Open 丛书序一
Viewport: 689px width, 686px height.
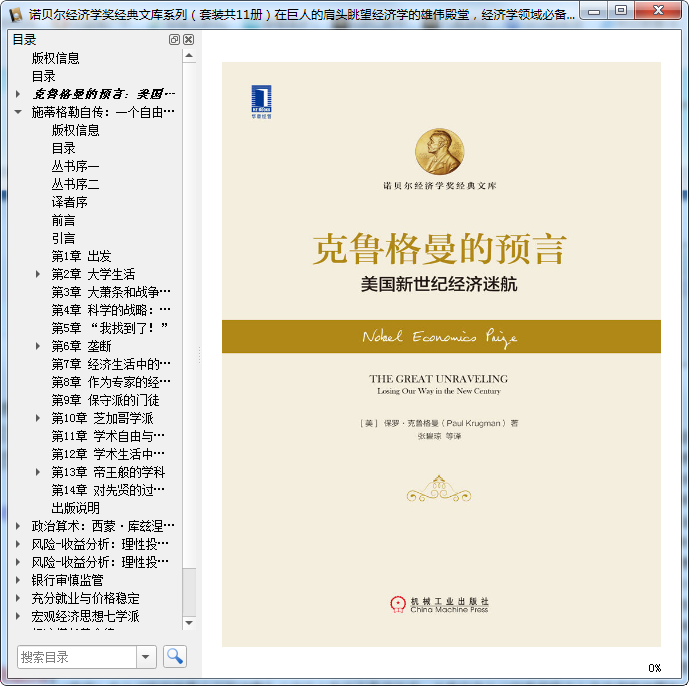pyautogui.click(x=76, y=166)
